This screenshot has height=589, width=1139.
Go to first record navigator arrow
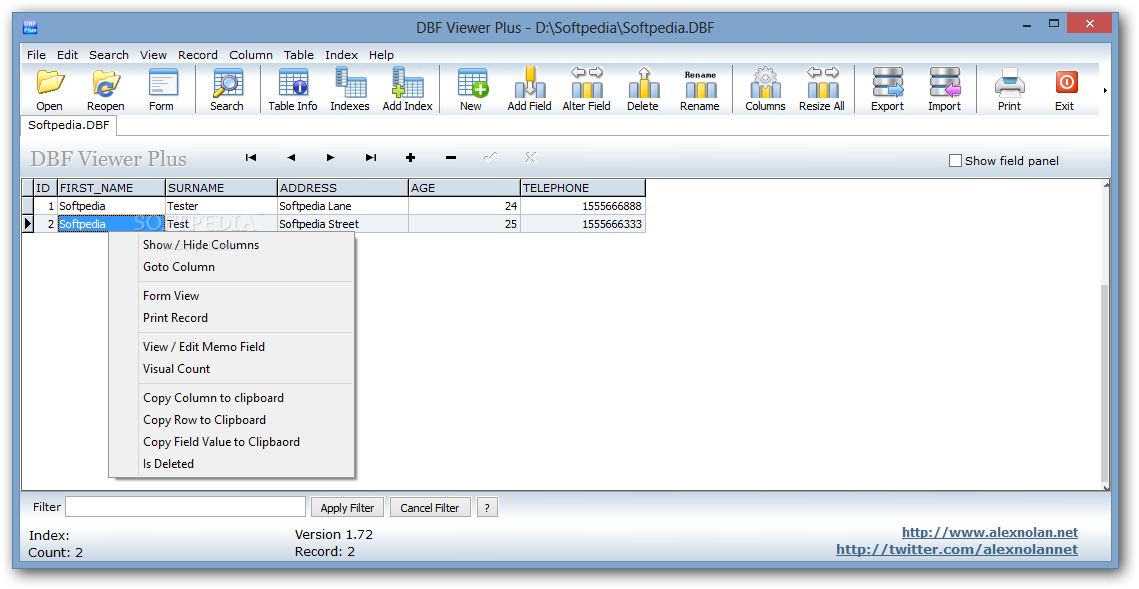coord(251,158)
